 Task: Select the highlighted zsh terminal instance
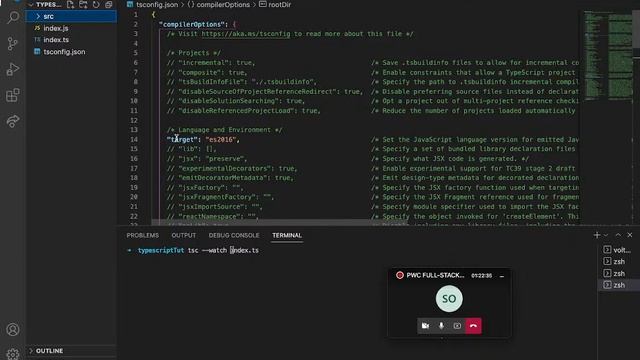point(618,285)
